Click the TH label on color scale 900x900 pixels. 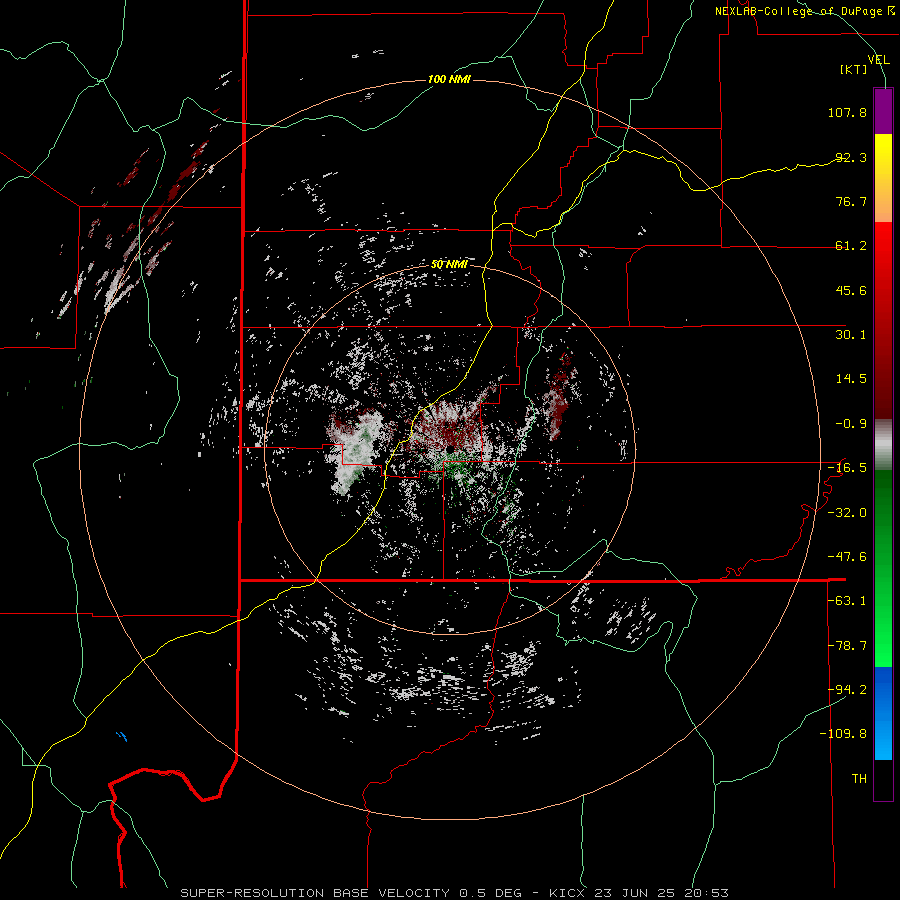859,779
